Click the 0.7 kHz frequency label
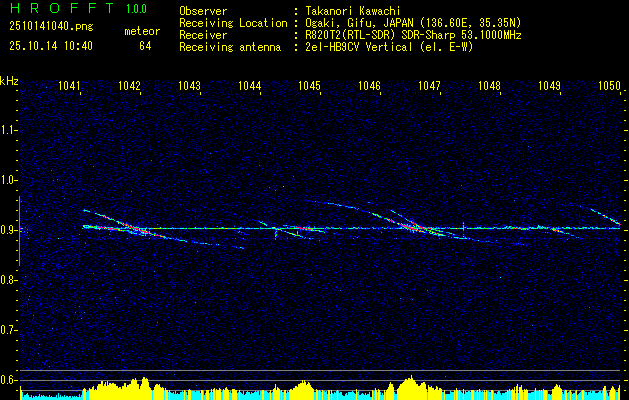This screenshot has width=629, height=400. [9, 330]
